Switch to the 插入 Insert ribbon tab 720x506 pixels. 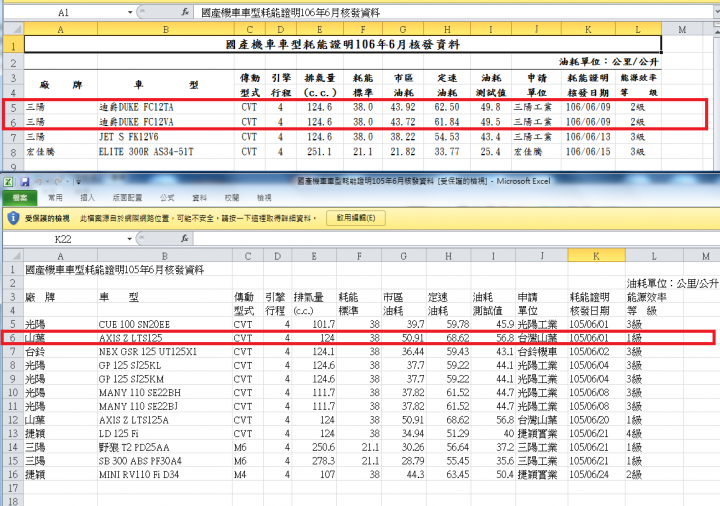click(87, 197)
